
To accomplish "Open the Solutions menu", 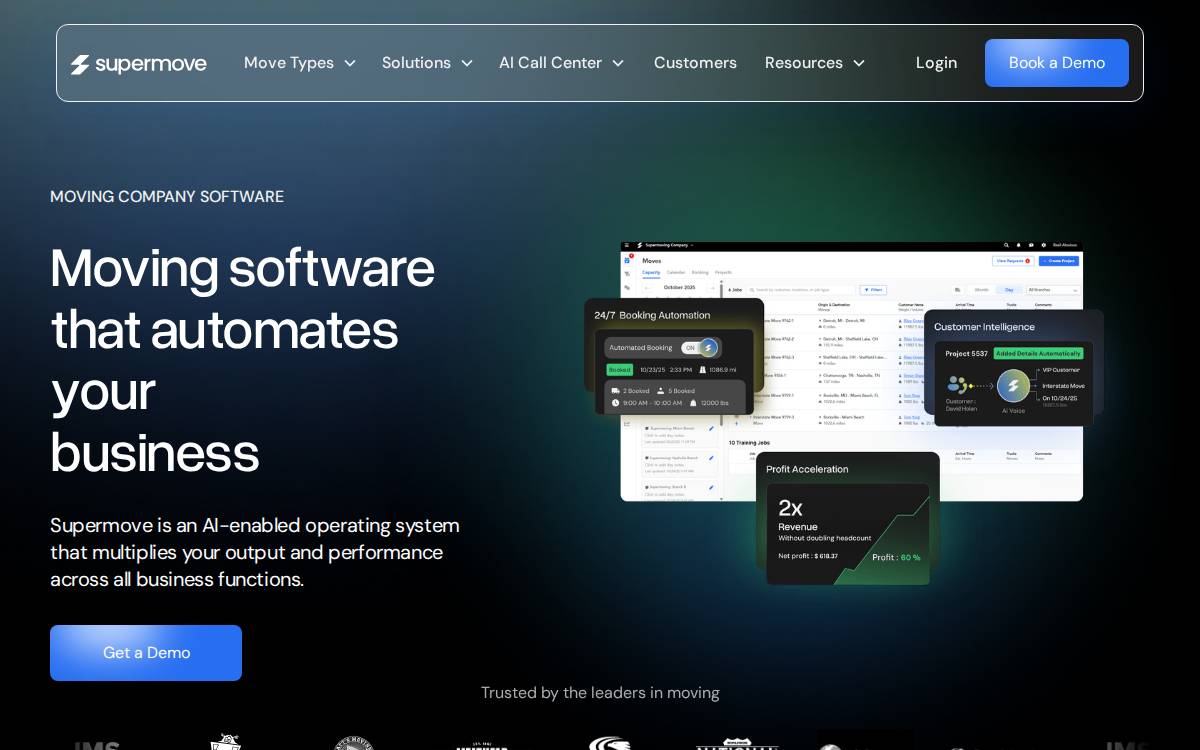I will (x=416, y=63).
